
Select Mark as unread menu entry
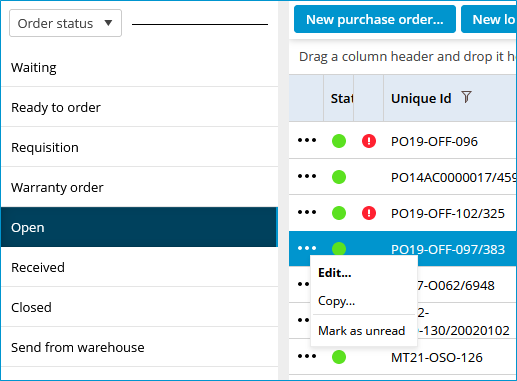pos(362,331)
